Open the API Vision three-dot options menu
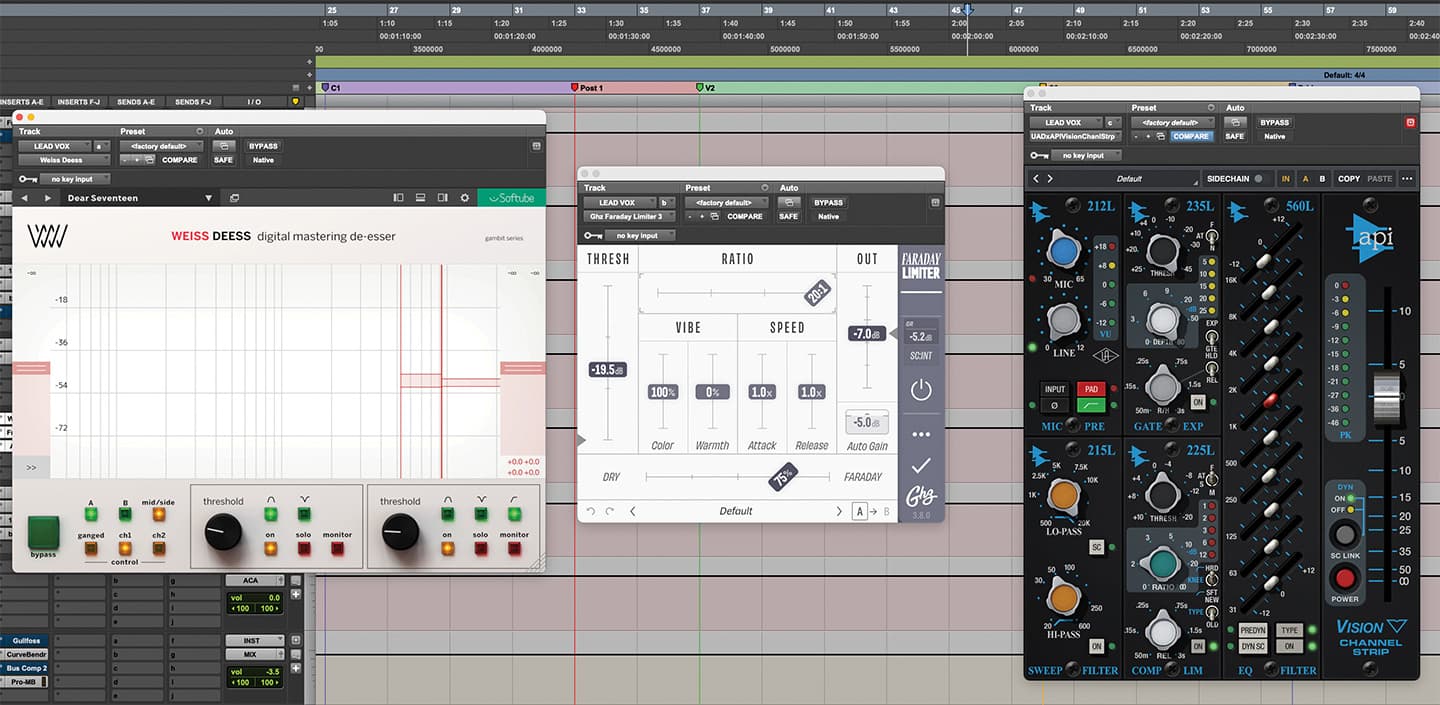1440x705 pixels. click(x=1407, y=179)
